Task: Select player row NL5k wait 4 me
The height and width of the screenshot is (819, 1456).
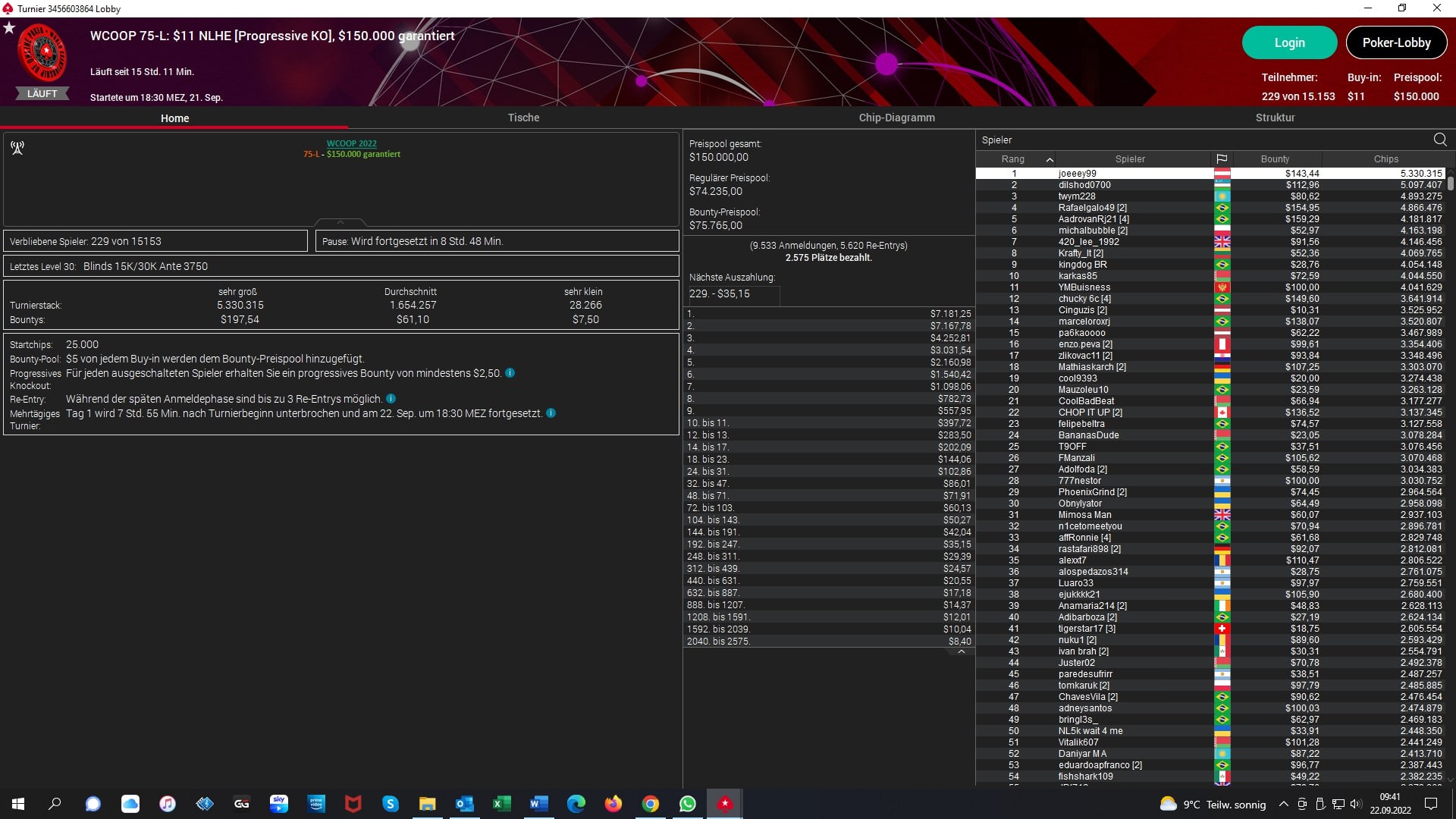Action: (x=1210, y=731)
